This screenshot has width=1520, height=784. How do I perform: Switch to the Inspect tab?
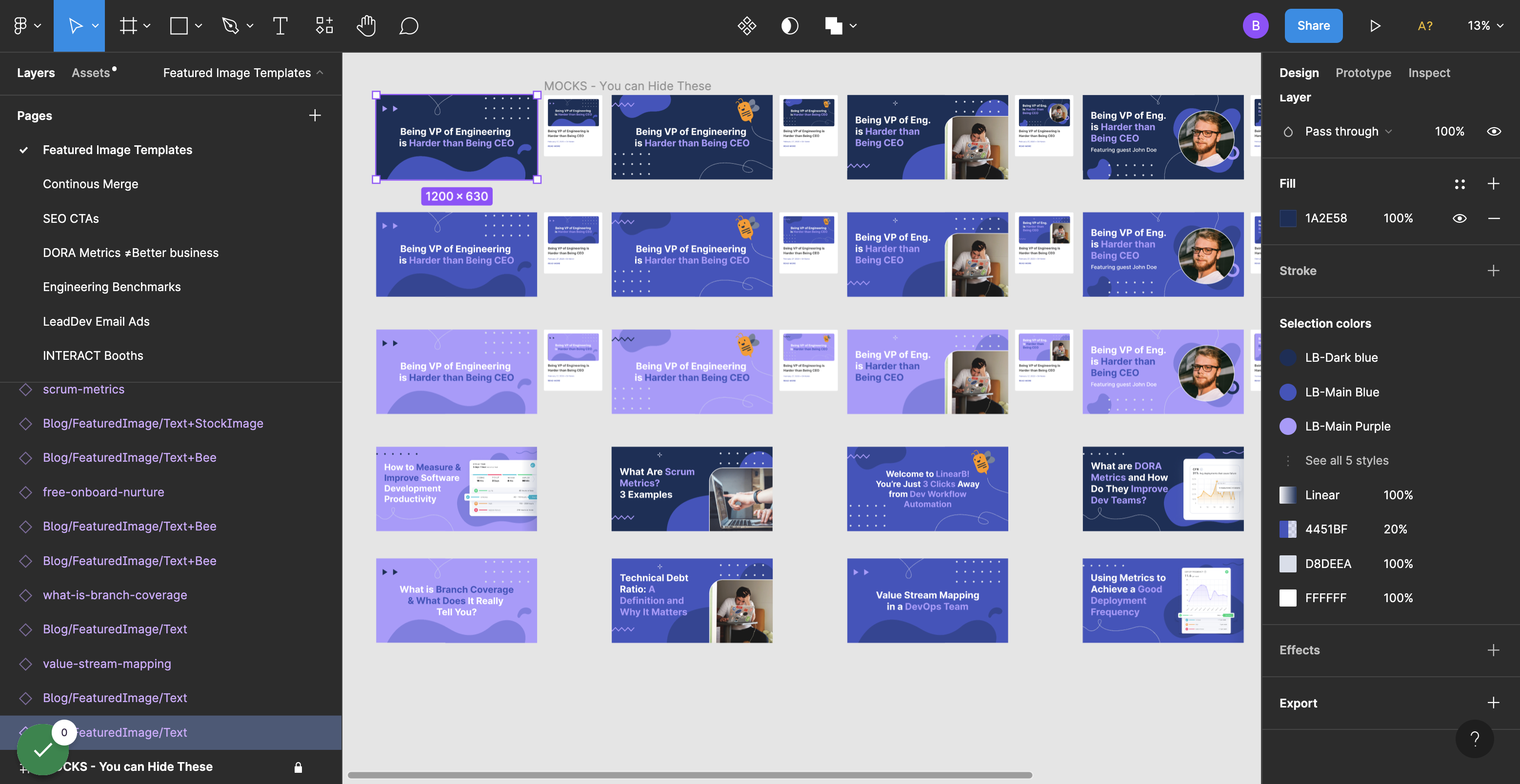pyautogui.click(x=1429, y=73)
